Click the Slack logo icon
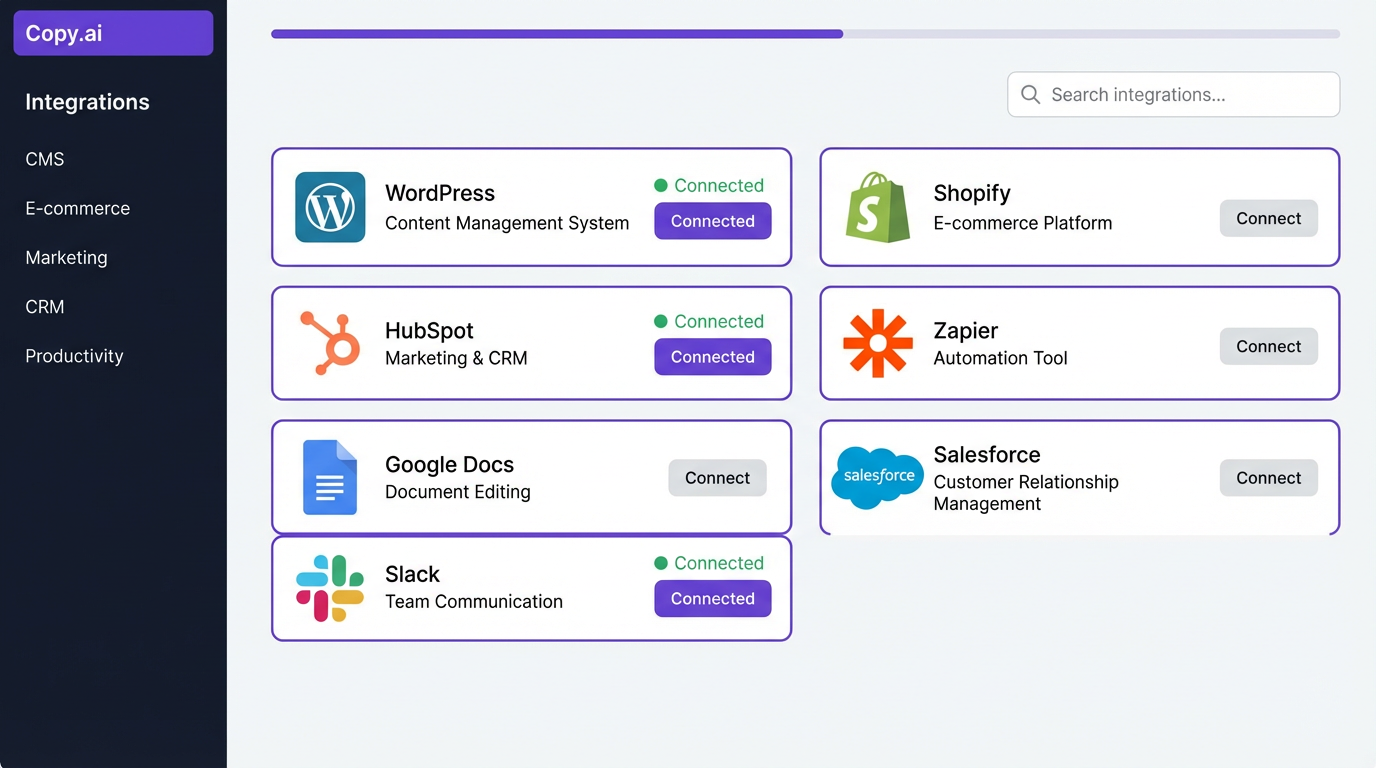Image resolution: width=1376 pixels, height=768 pixels. (330, 588)
